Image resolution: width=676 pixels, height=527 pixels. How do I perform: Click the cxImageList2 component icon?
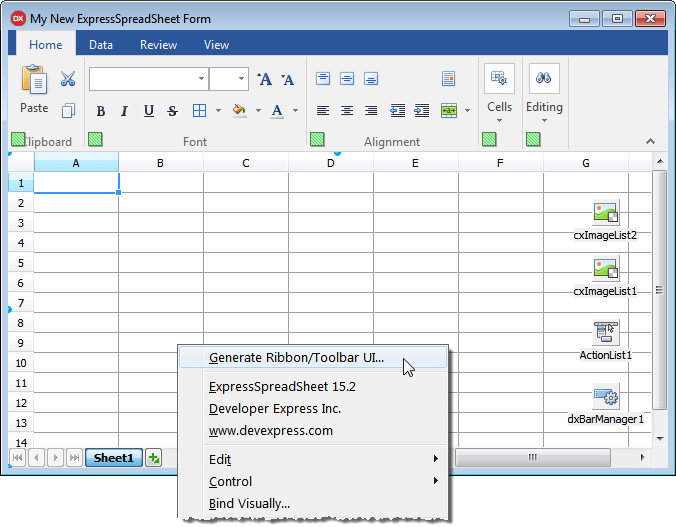click(x=605, y=212)
